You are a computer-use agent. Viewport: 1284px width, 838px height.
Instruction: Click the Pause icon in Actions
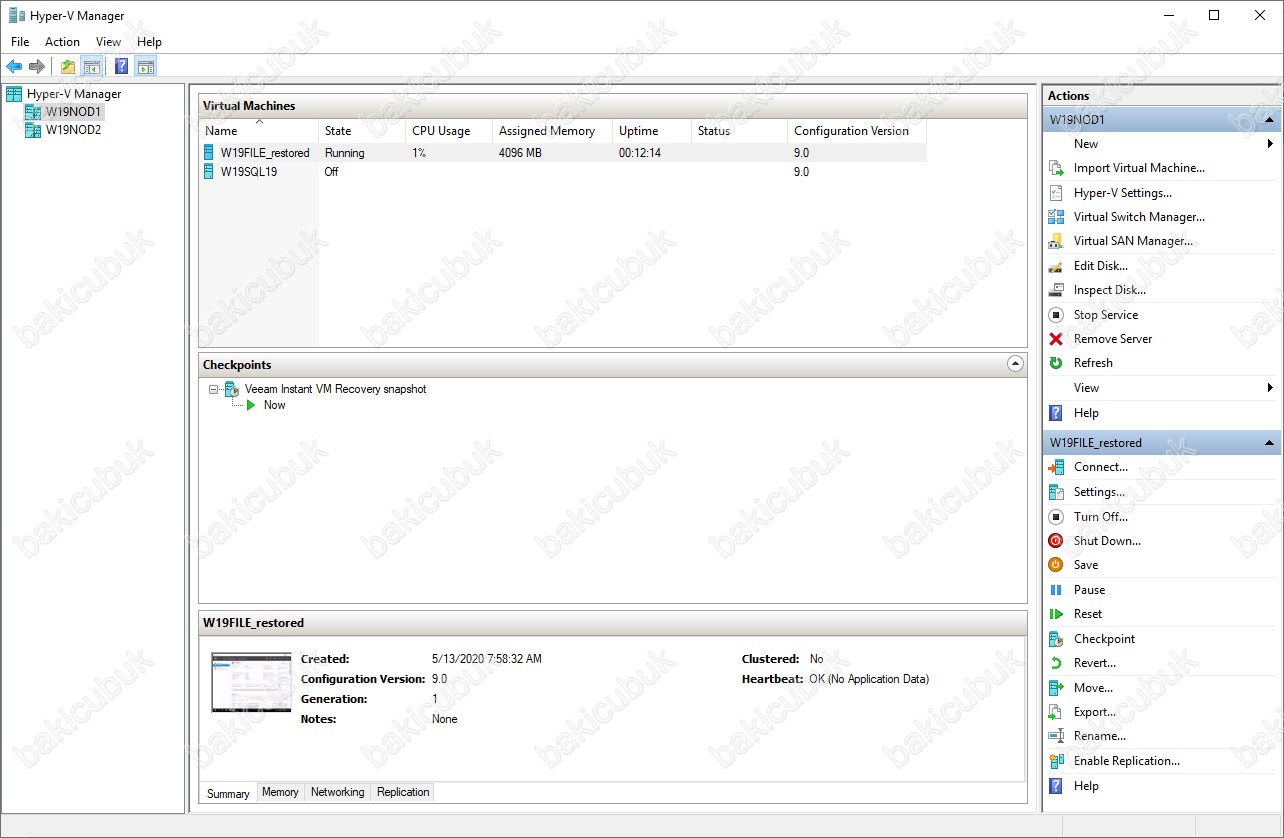(1055, 590)
